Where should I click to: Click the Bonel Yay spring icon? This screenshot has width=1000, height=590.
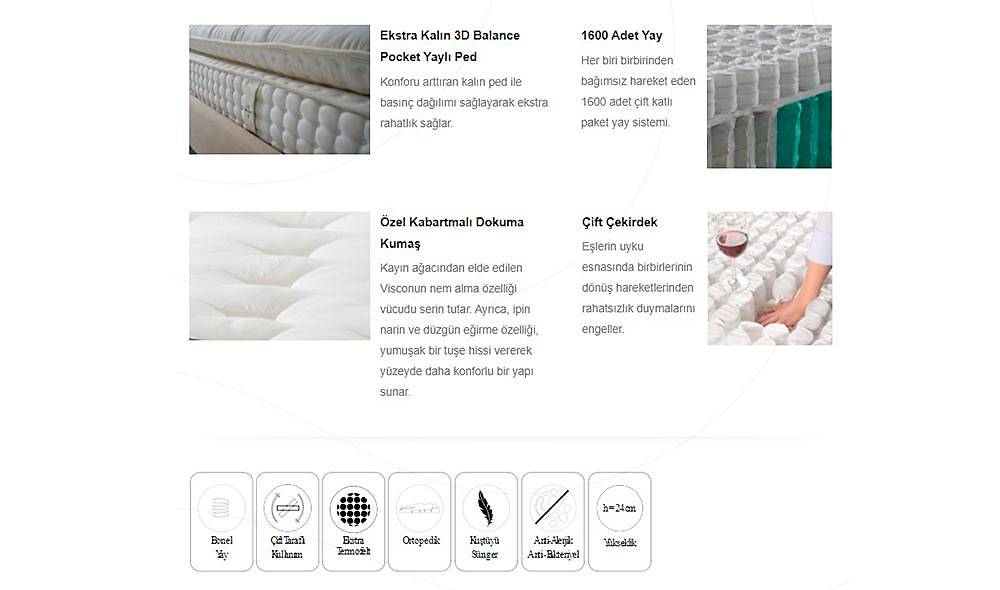click(221, 522)
